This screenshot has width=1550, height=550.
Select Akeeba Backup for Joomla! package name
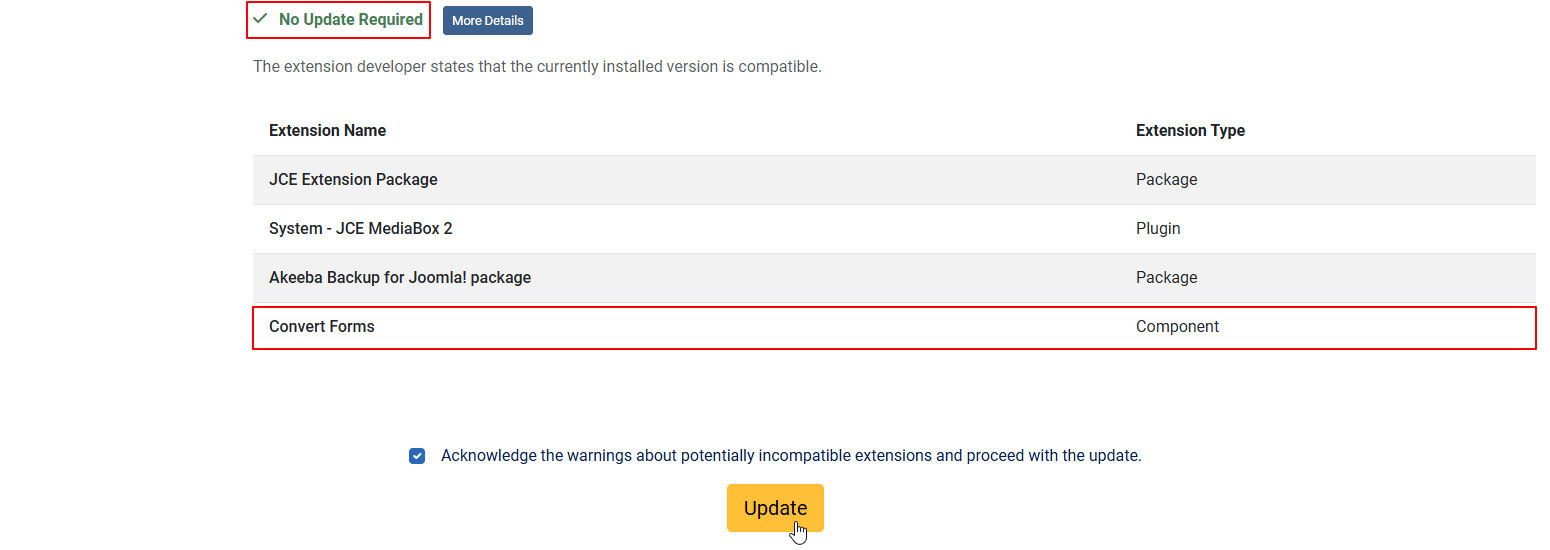pyautogui.click(x=399, y=278)
